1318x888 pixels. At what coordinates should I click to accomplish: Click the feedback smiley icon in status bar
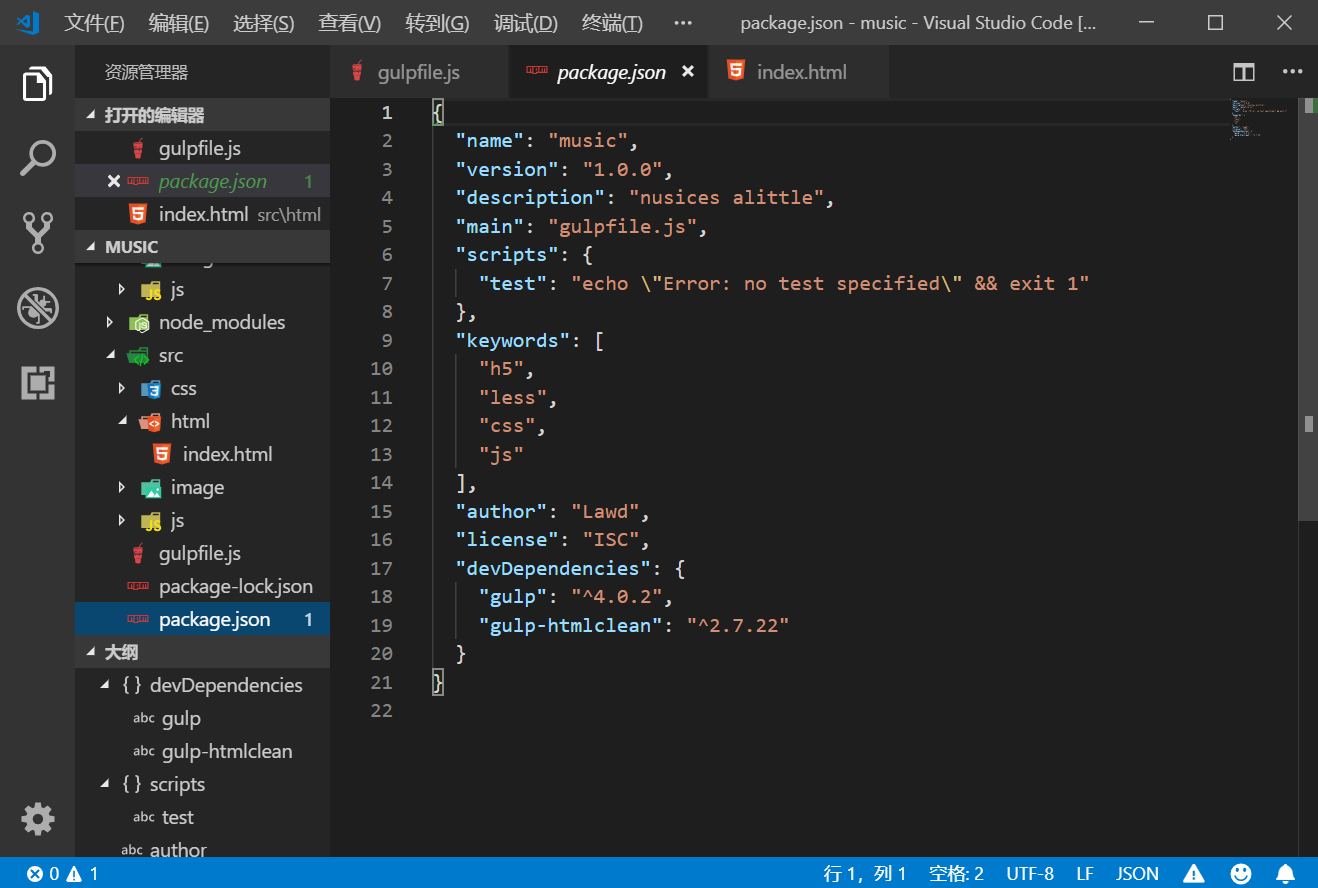(1241, 873)
